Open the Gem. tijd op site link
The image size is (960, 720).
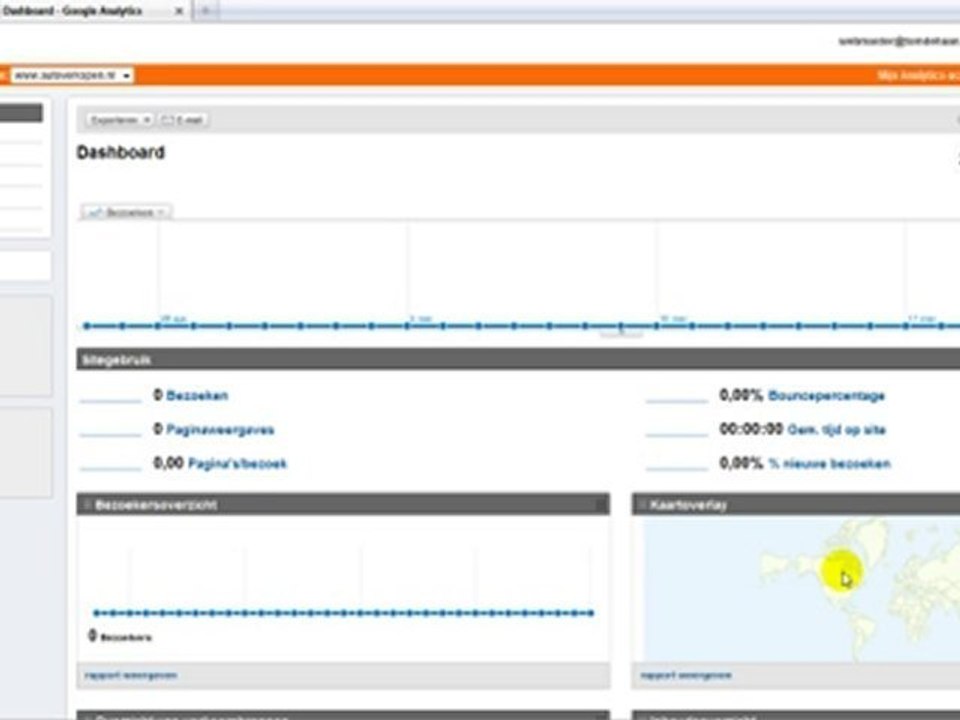(836, 430)
